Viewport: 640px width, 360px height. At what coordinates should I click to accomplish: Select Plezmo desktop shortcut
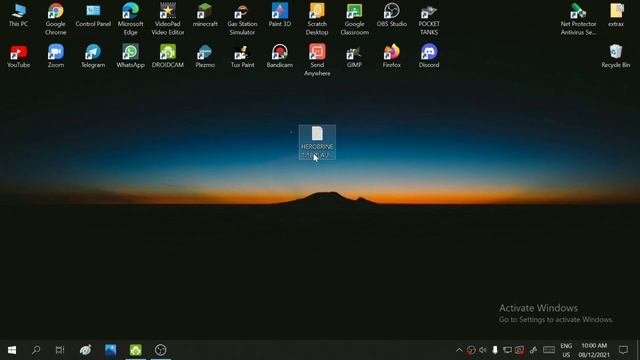pyautogui.click(x=205, y=56)
